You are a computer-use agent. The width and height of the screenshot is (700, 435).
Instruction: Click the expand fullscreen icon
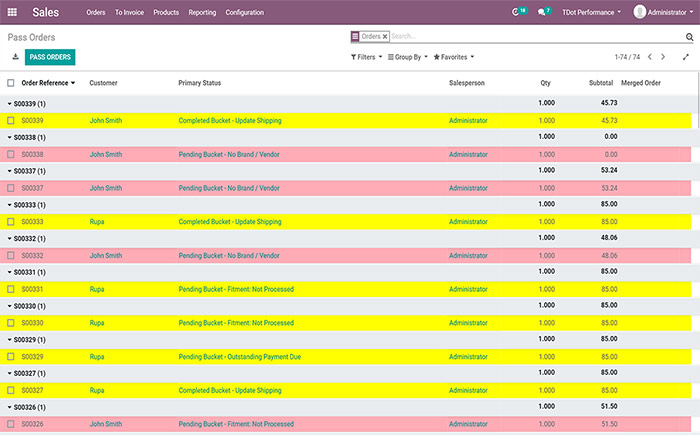pyautogui.click(x=686, y=57)
